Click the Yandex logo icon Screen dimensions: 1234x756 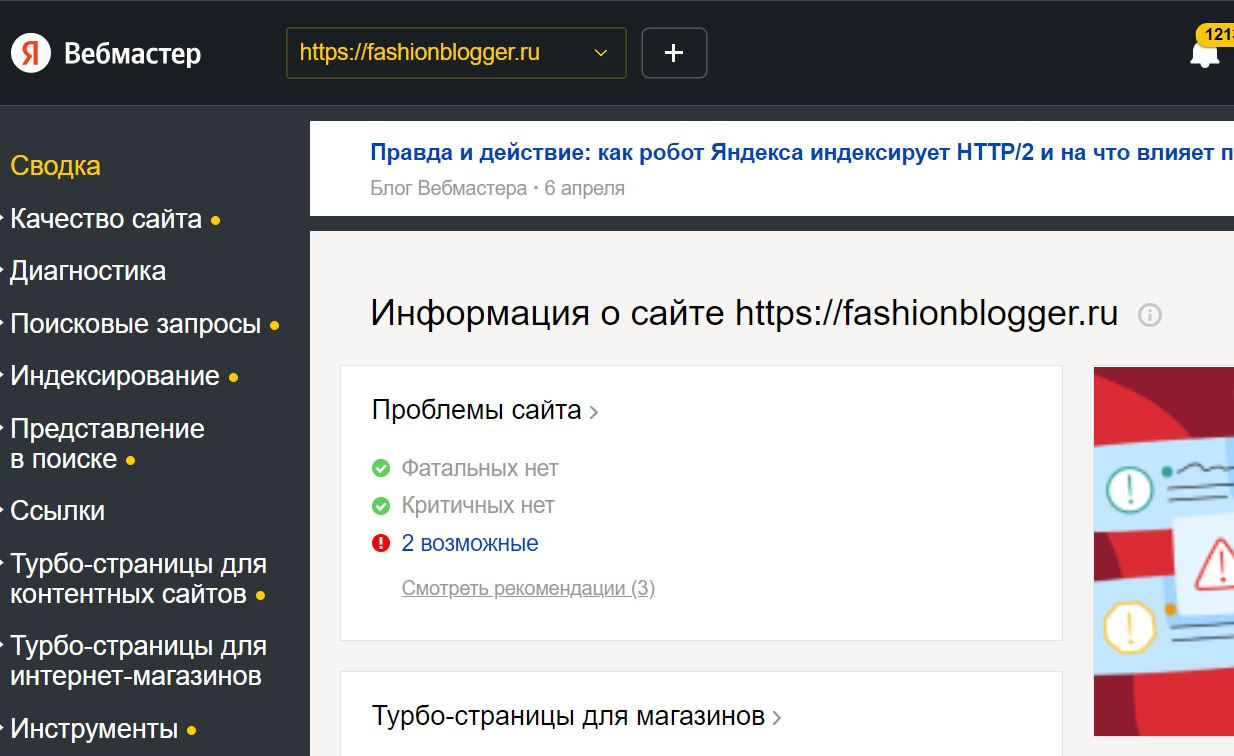click(x=31, y=52)
